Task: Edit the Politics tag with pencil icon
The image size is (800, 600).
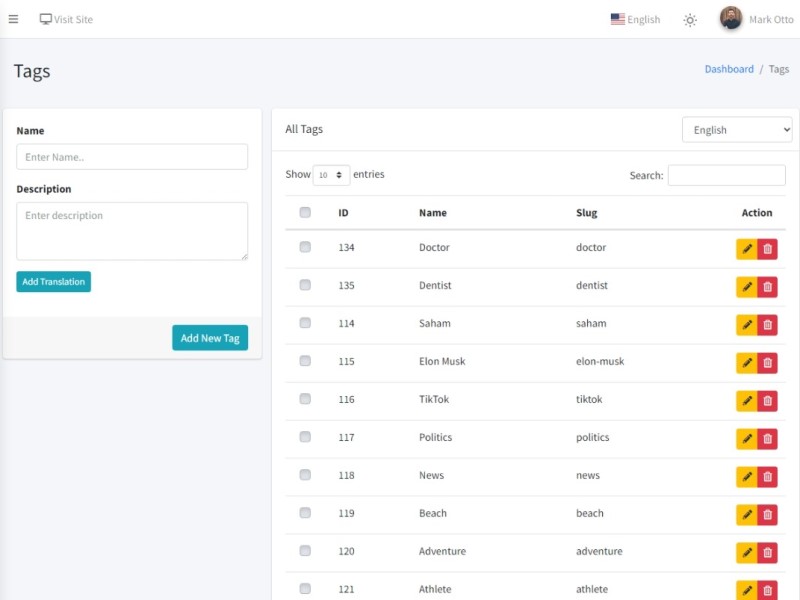Action: [746, 439]
